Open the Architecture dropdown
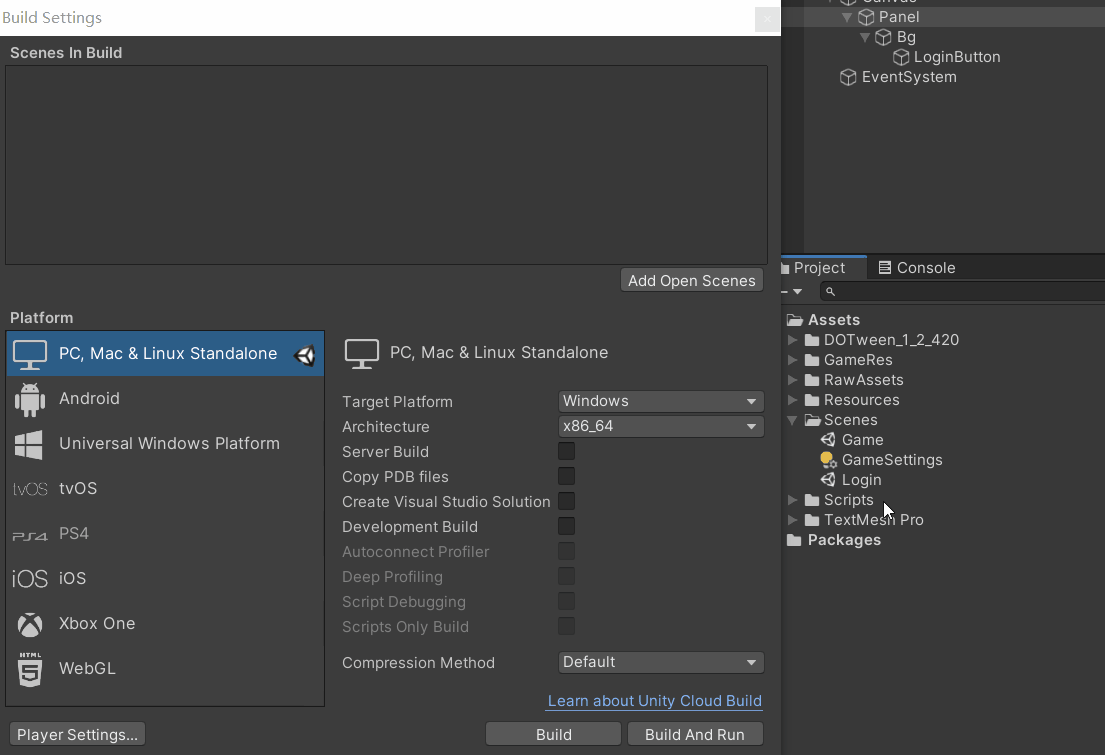 (661, 426)
